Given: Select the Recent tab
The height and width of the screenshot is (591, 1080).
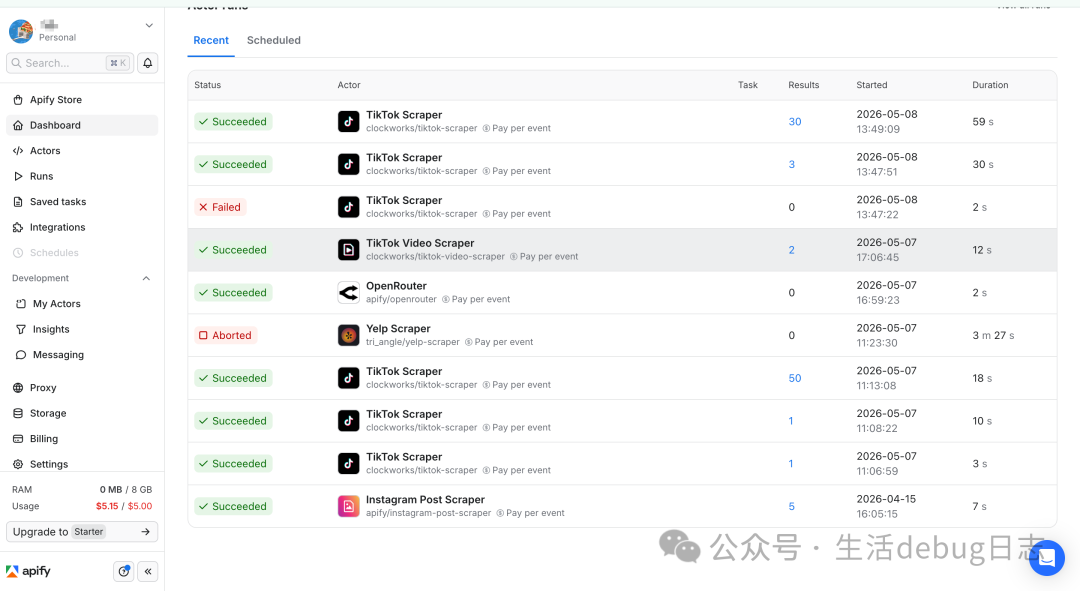Looking at the screenshot, I should pos(211,40).
